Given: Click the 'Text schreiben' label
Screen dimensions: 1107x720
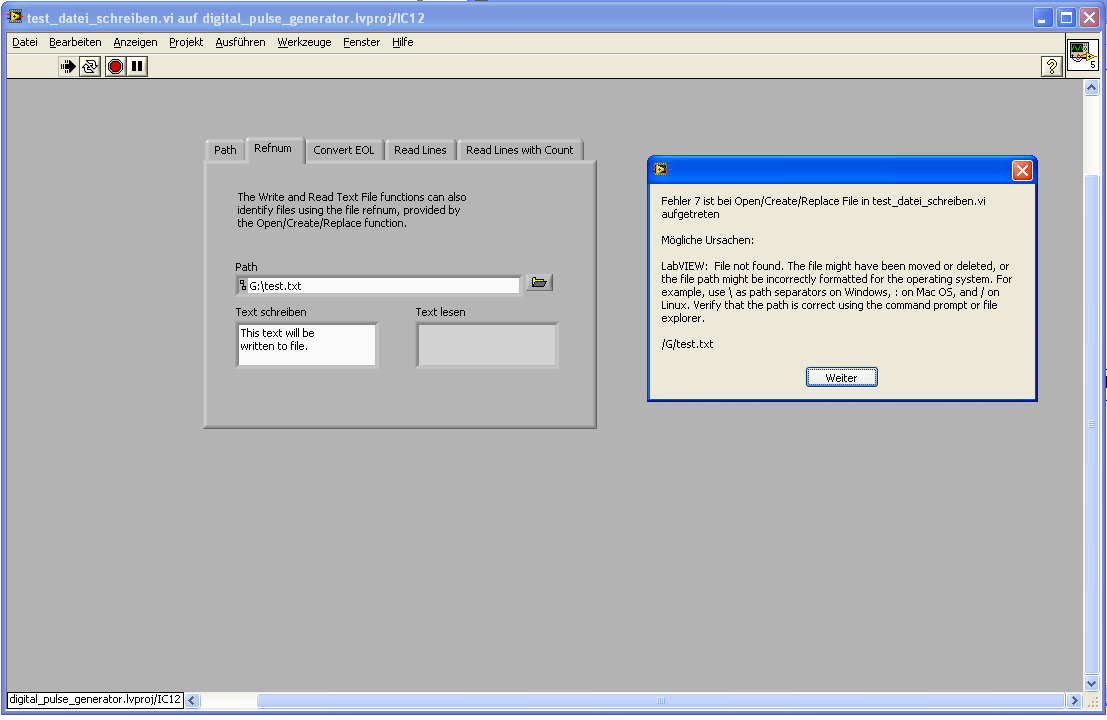Looking at the screenshot, I should 271,312.
